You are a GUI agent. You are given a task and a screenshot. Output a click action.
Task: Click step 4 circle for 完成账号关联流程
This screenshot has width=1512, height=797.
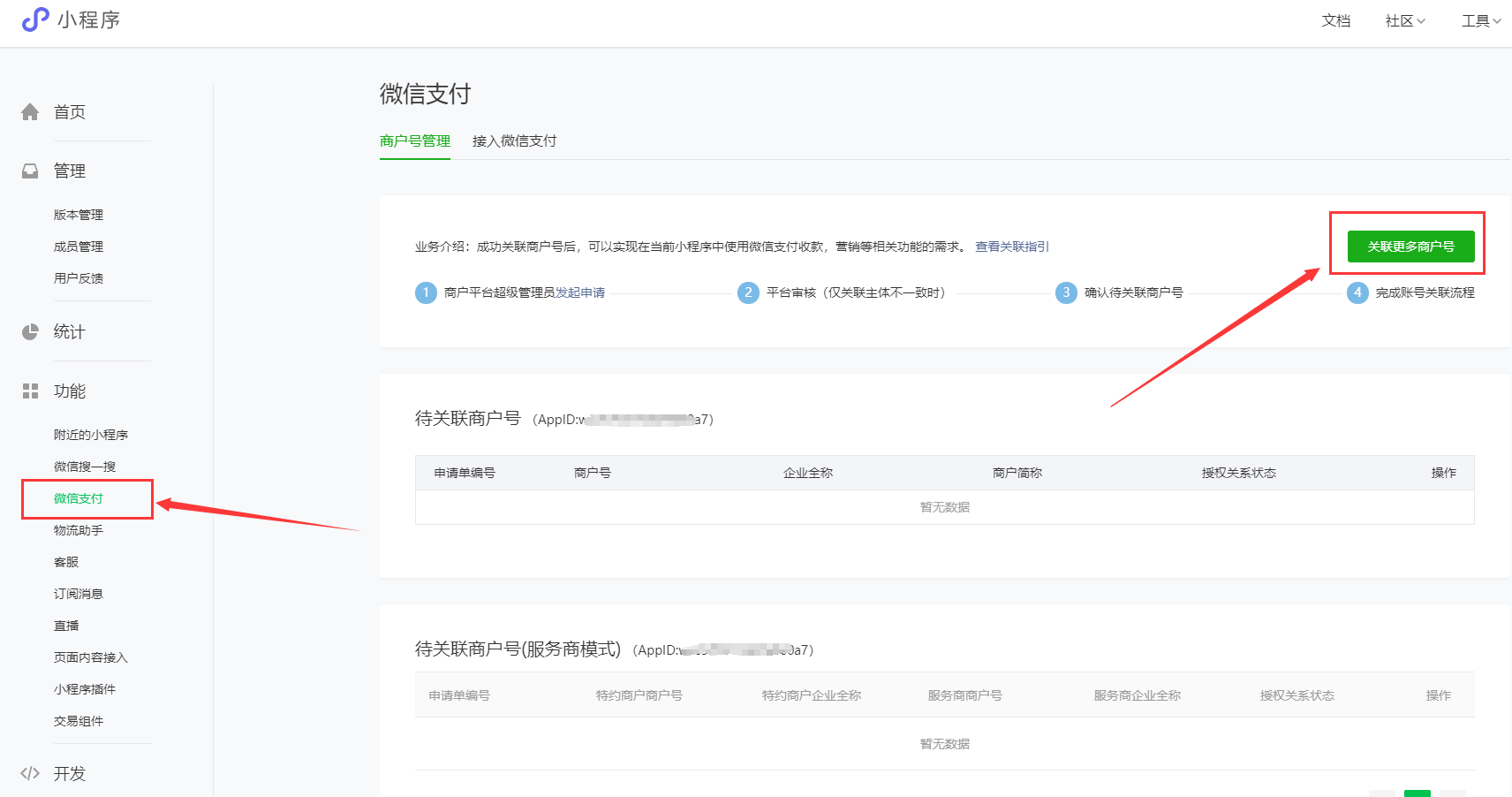tap(1357, 292)
